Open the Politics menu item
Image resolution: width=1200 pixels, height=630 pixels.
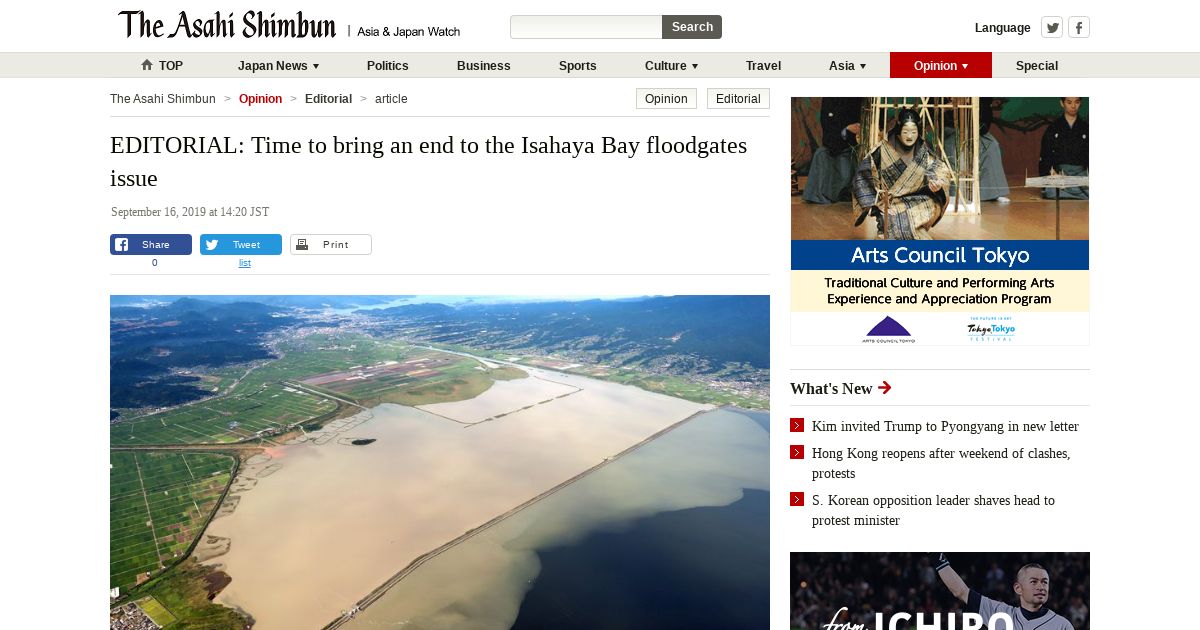[388, 65]
